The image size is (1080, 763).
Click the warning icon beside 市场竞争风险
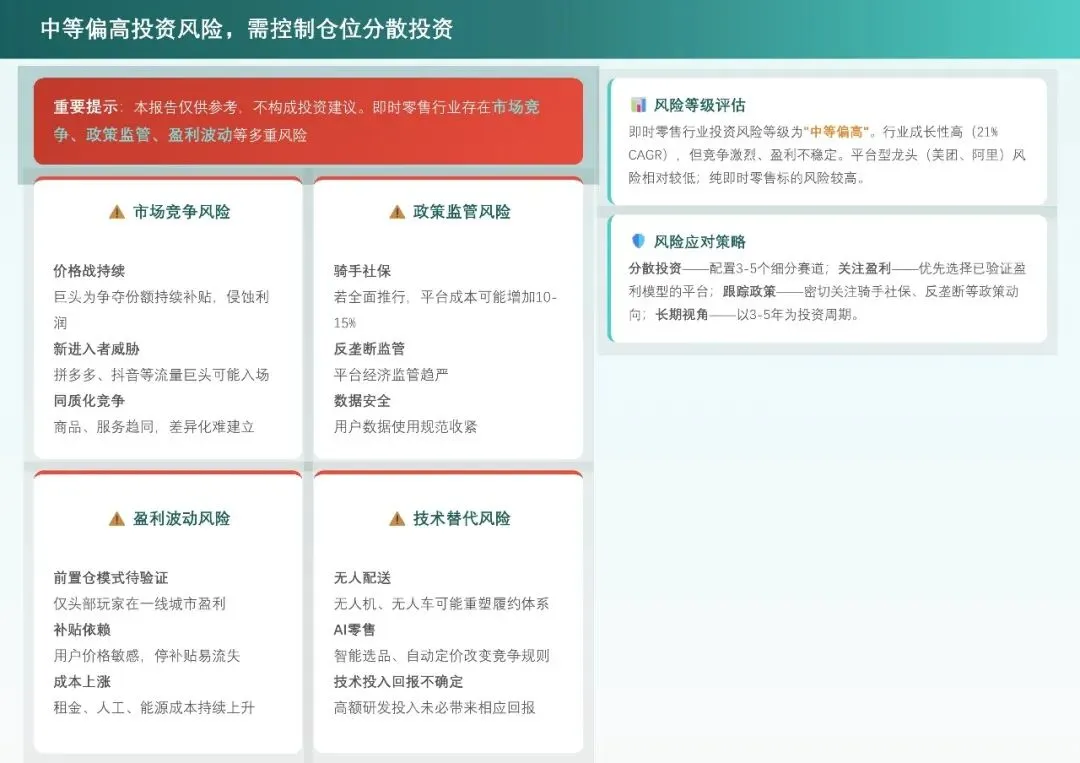116,212
